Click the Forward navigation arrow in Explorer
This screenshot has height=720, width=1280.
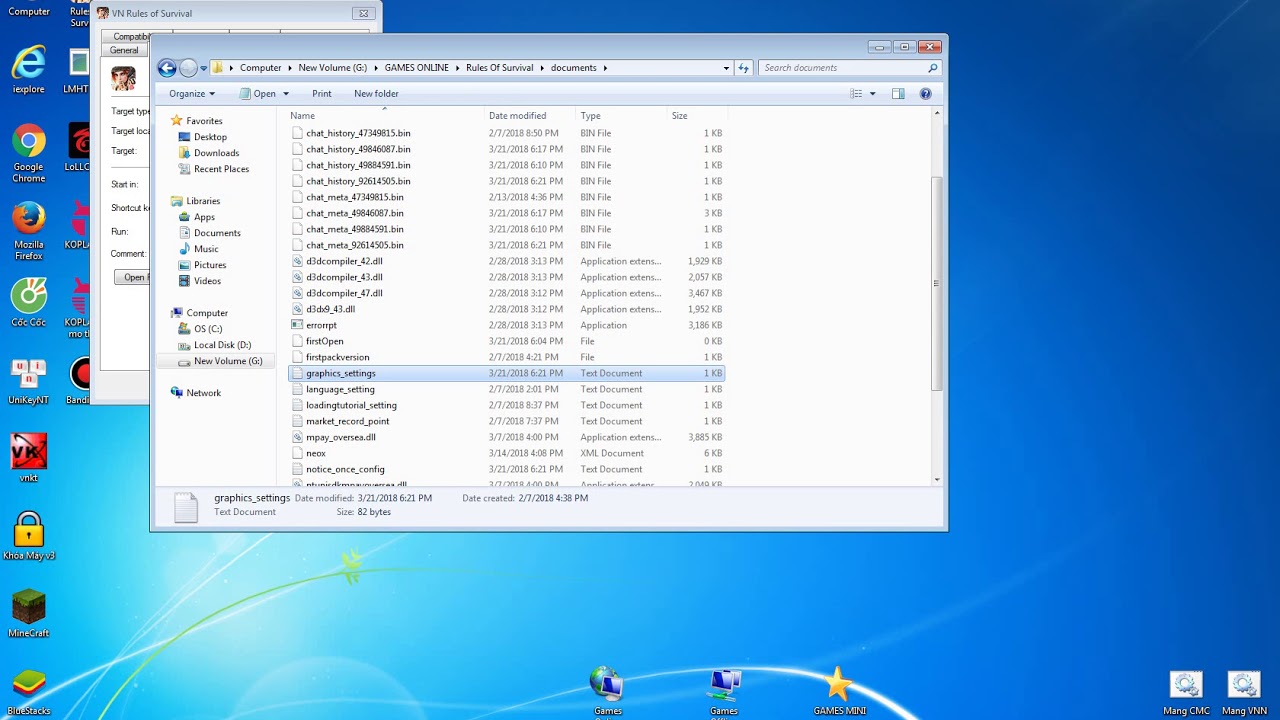click(188, 68)
